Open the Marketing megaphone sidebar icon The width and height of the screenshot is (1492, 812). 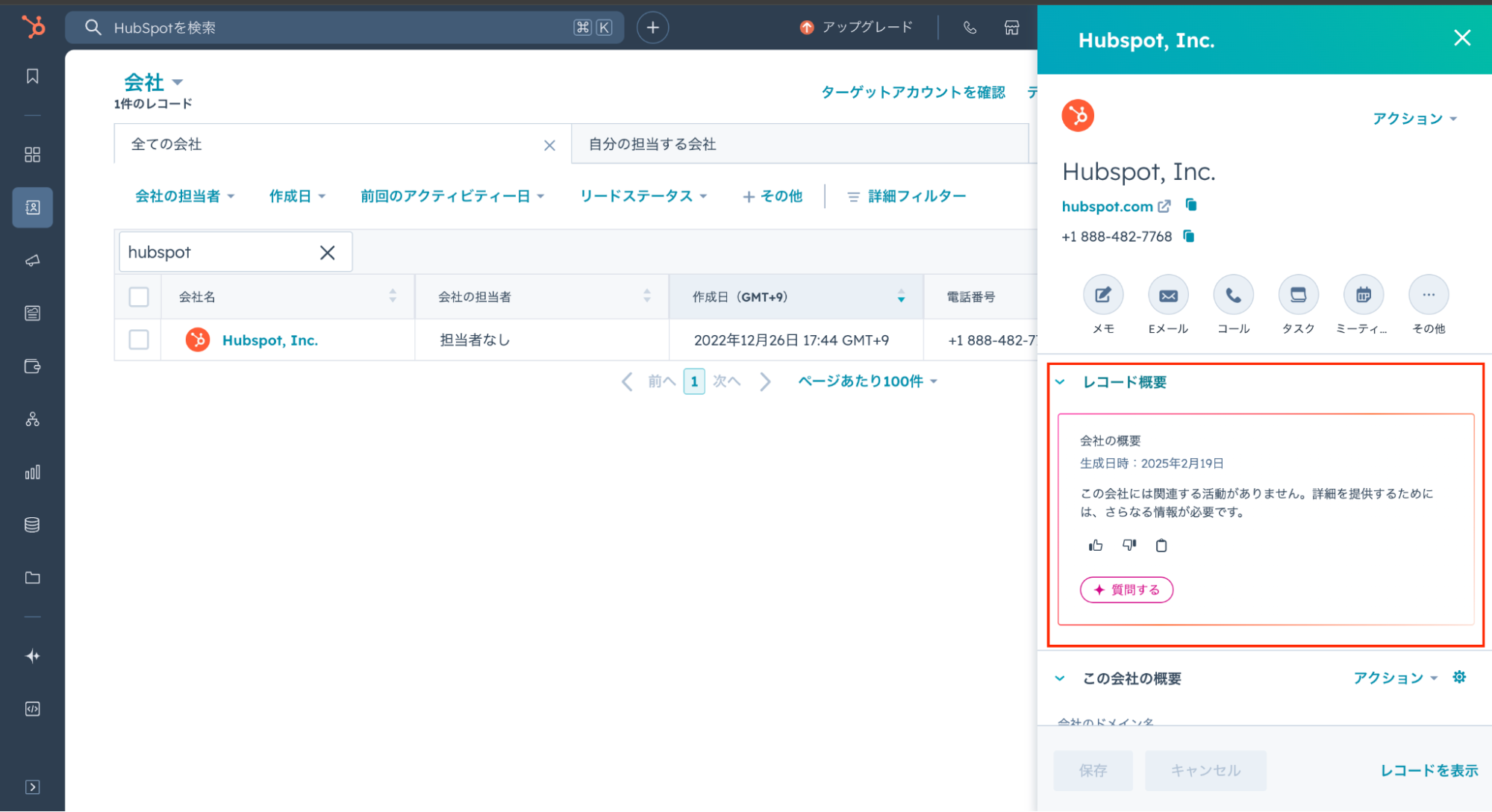click(32, 260)
